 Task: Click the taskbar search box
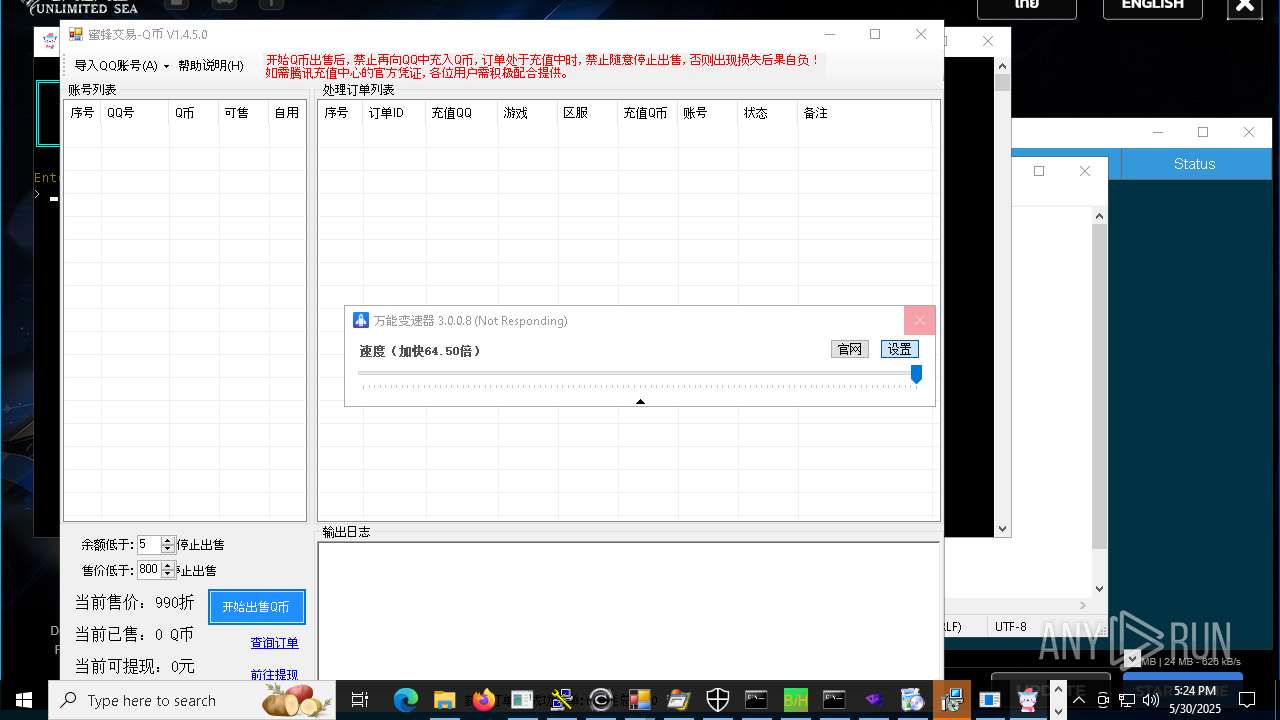click(192, 700)
